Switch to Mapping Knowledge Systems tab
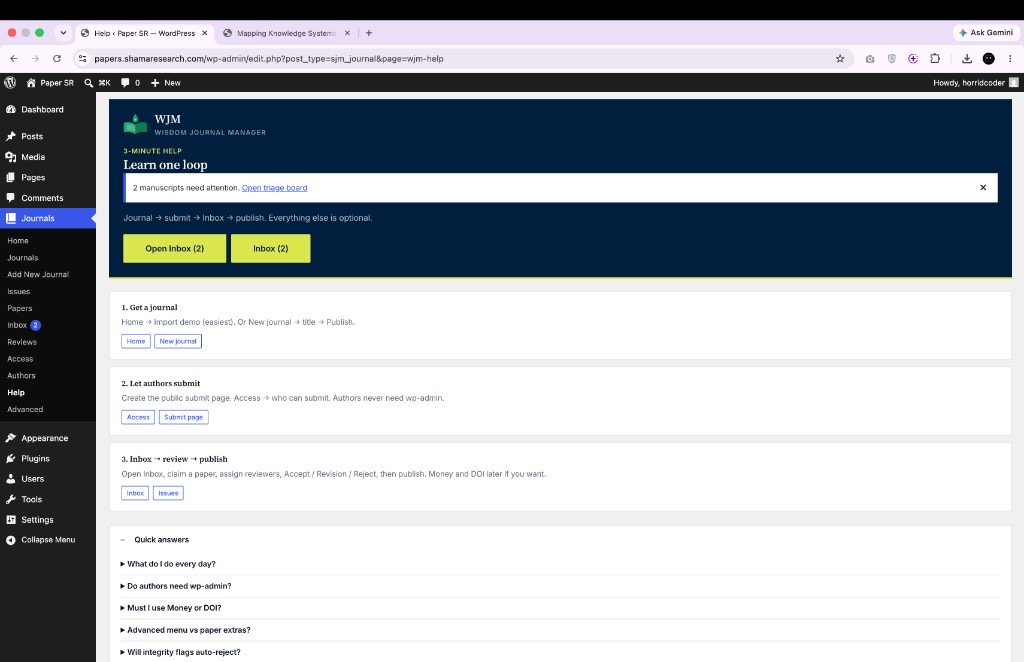 286,33
